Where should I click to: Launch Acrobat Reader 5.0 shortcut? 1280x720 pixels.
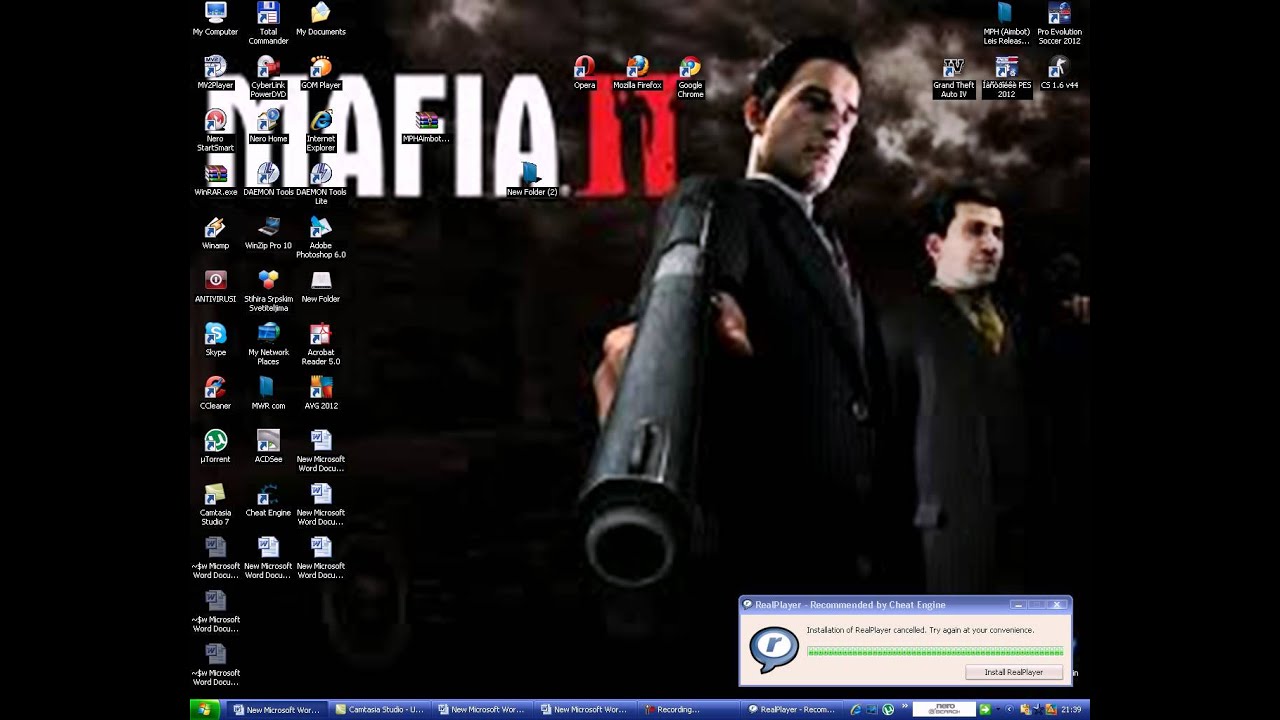click(321, 344)
